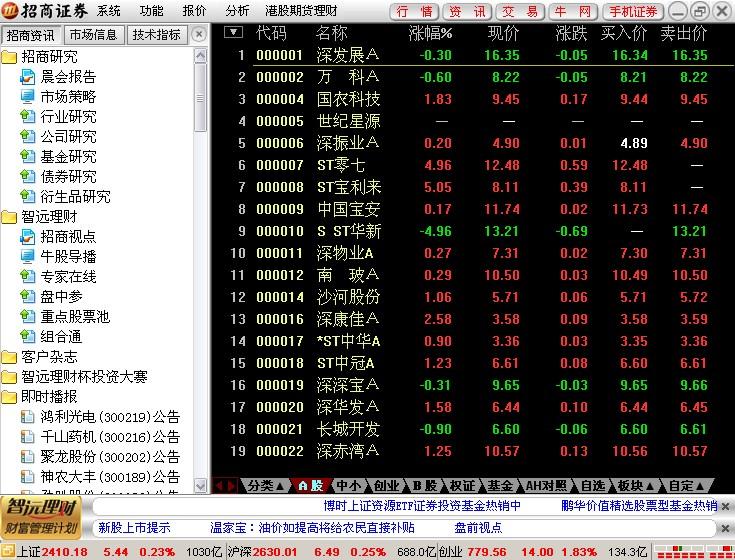Close the left information panel
Image resolution: width=735 pixels, height=560 pixels.
(199, 35)
